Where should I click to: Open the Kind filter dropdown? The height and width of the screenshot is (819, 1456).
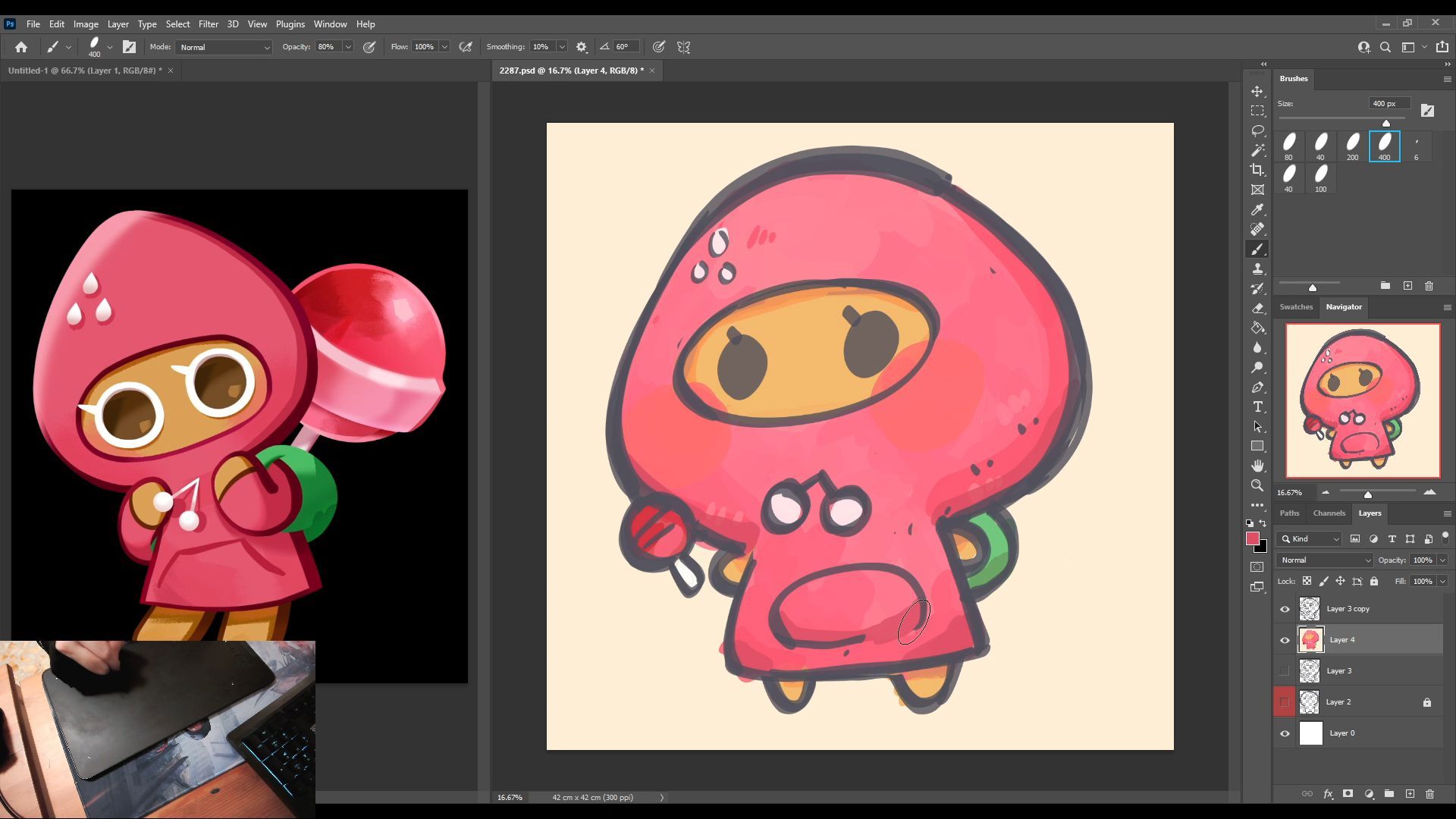pos(1310,538)
